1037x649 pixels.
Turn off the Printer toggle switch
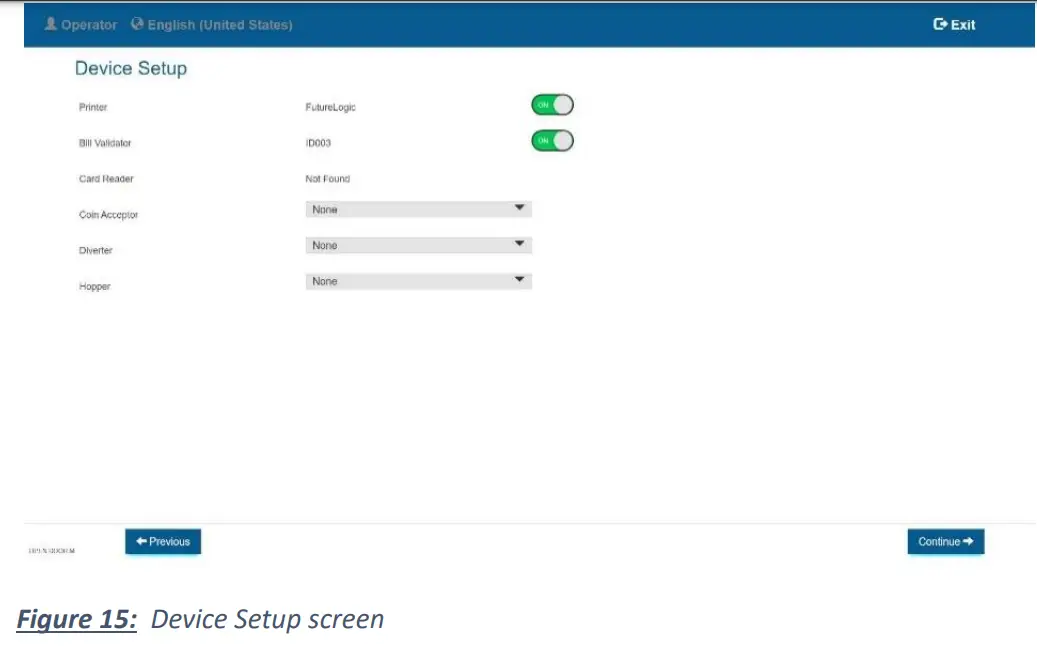[x=552, y=106]
